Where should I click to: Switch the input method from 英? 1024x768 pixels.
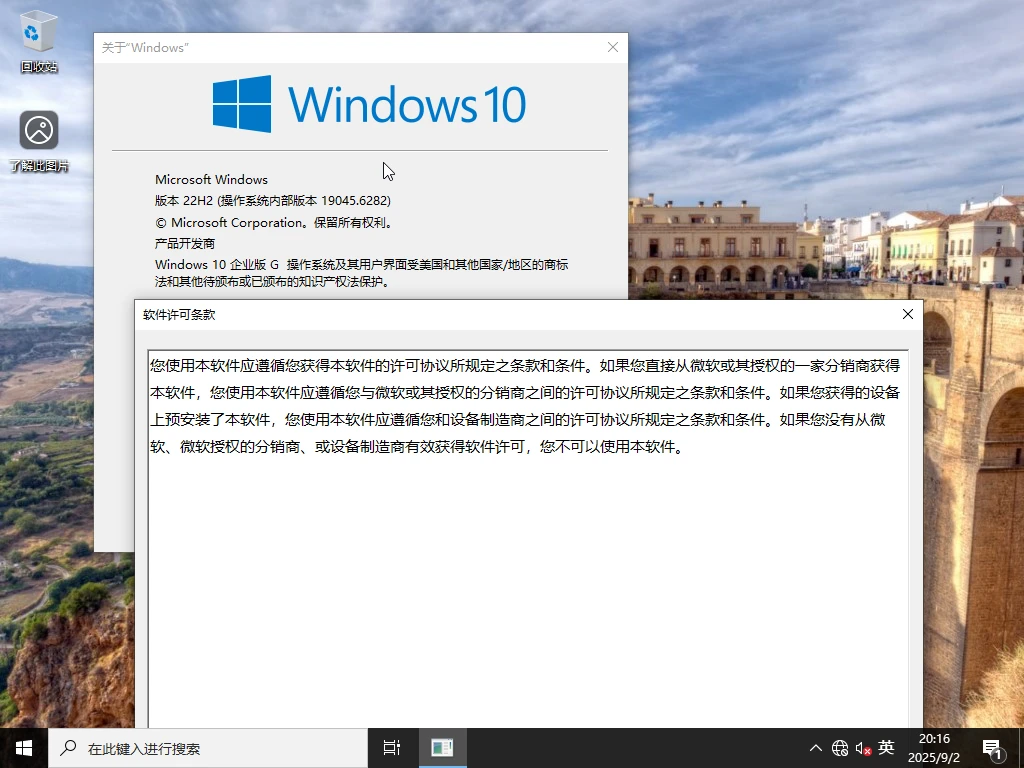pos(885,747)
